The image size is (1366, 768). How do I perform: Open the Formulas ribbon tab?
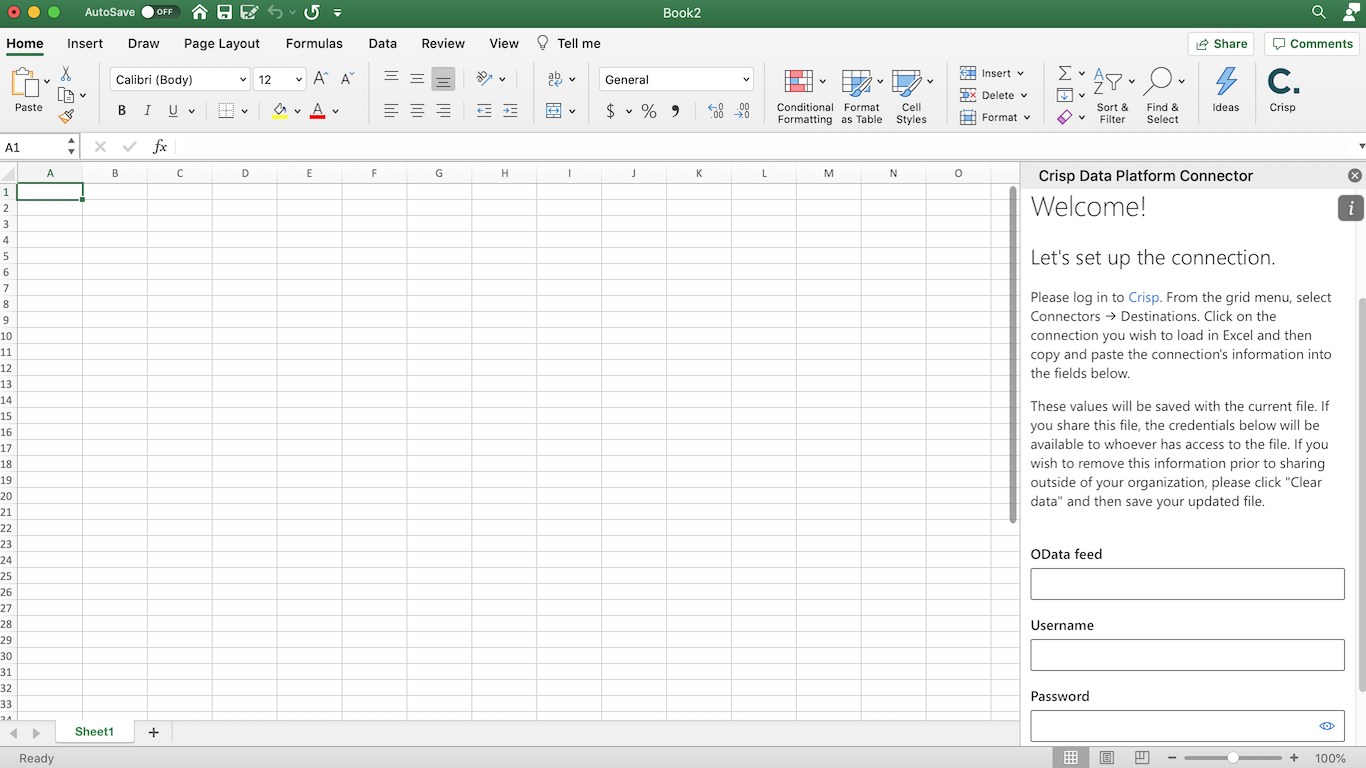(x=314, y=43)
